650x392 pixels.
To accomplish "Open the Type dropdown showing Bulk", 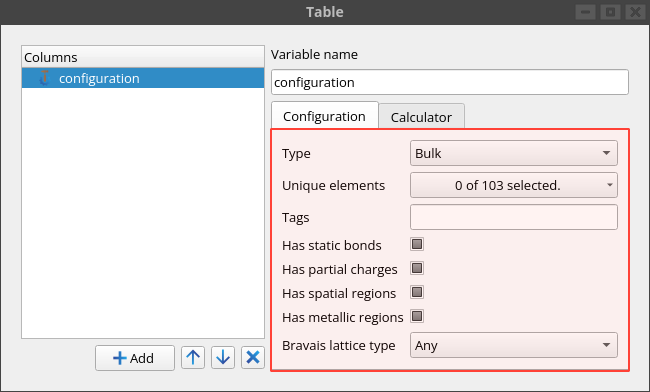I will [x=514, y=153].
